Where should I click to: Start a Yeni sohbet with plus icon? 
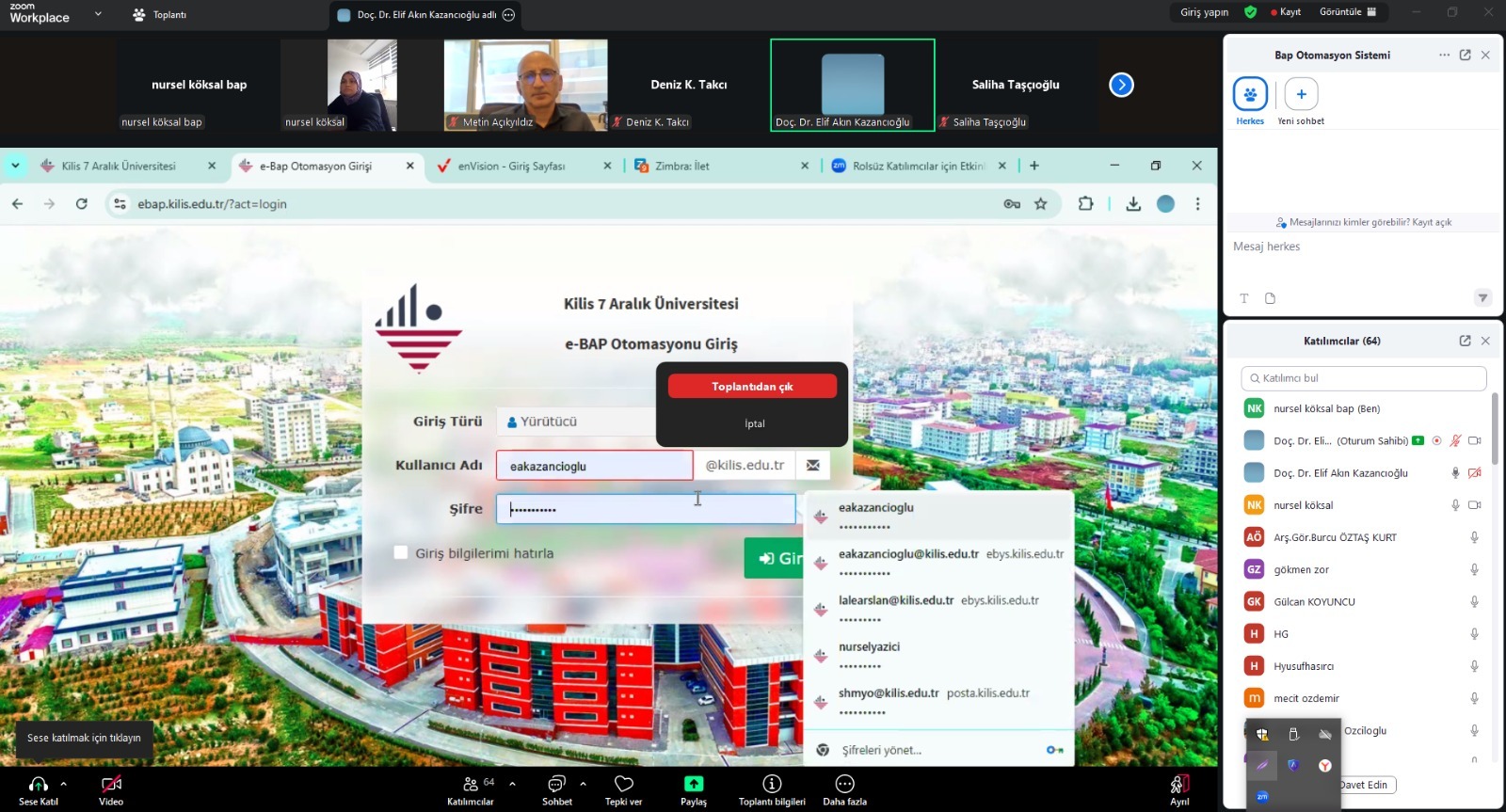click(x=1301, y=95)
